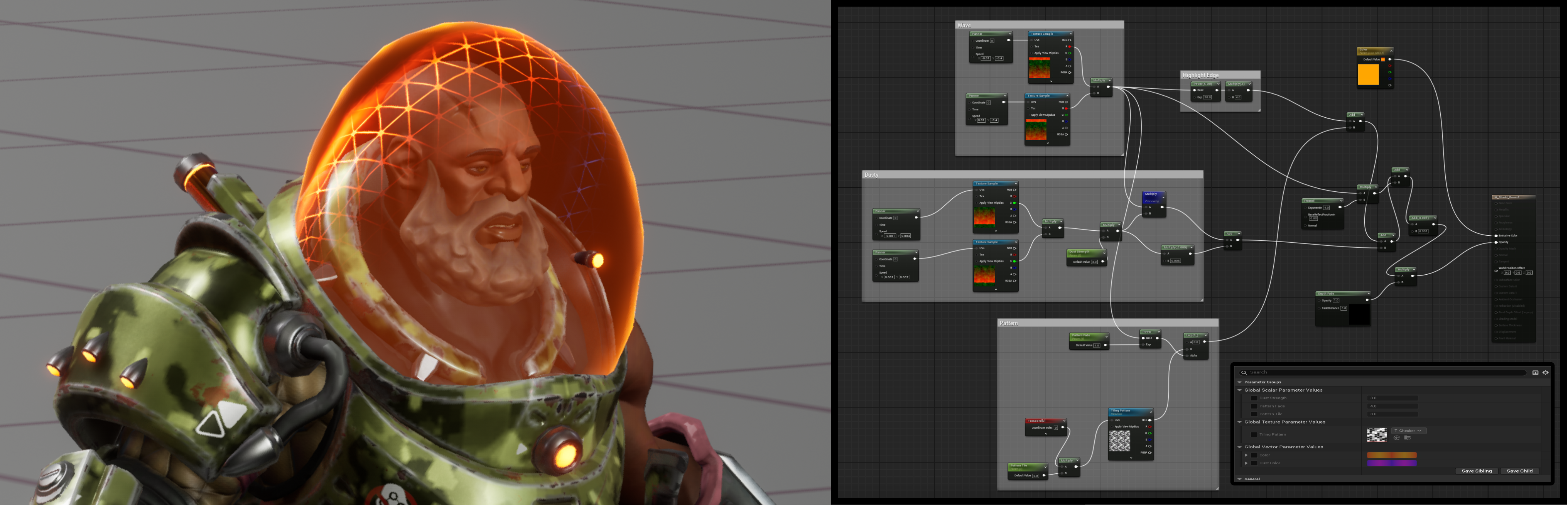This screenshot has height=505, width=1568.
Task: Click the search magnifier icon
Action: coord(1244,372)
